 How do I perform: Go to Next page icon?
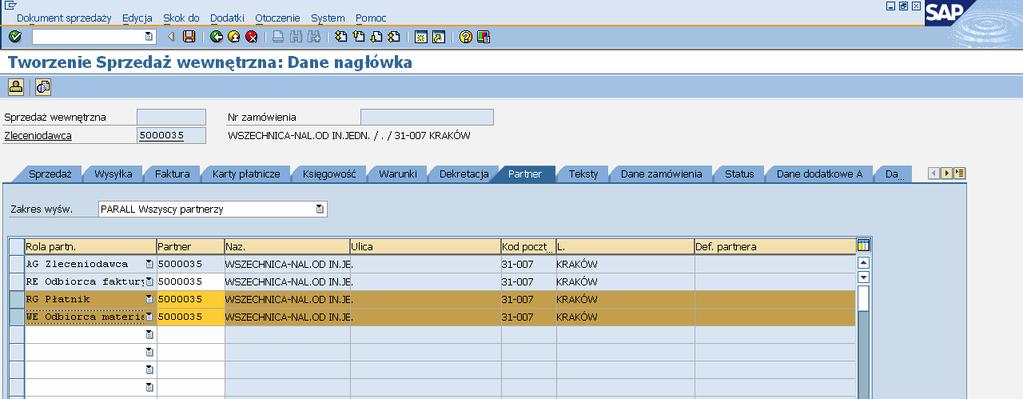coord(376,37)
